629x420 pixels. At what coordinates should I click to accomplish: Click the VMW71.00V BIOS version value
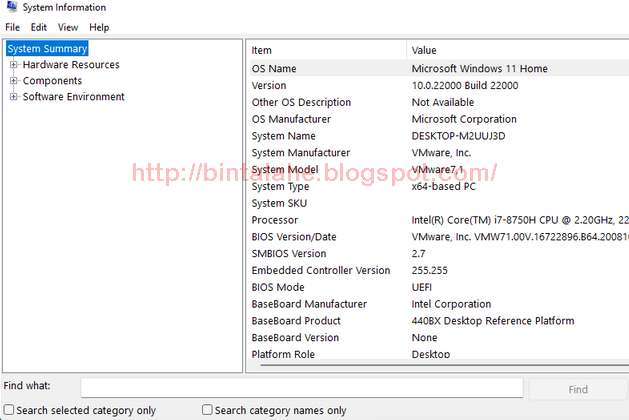point(520,237)
